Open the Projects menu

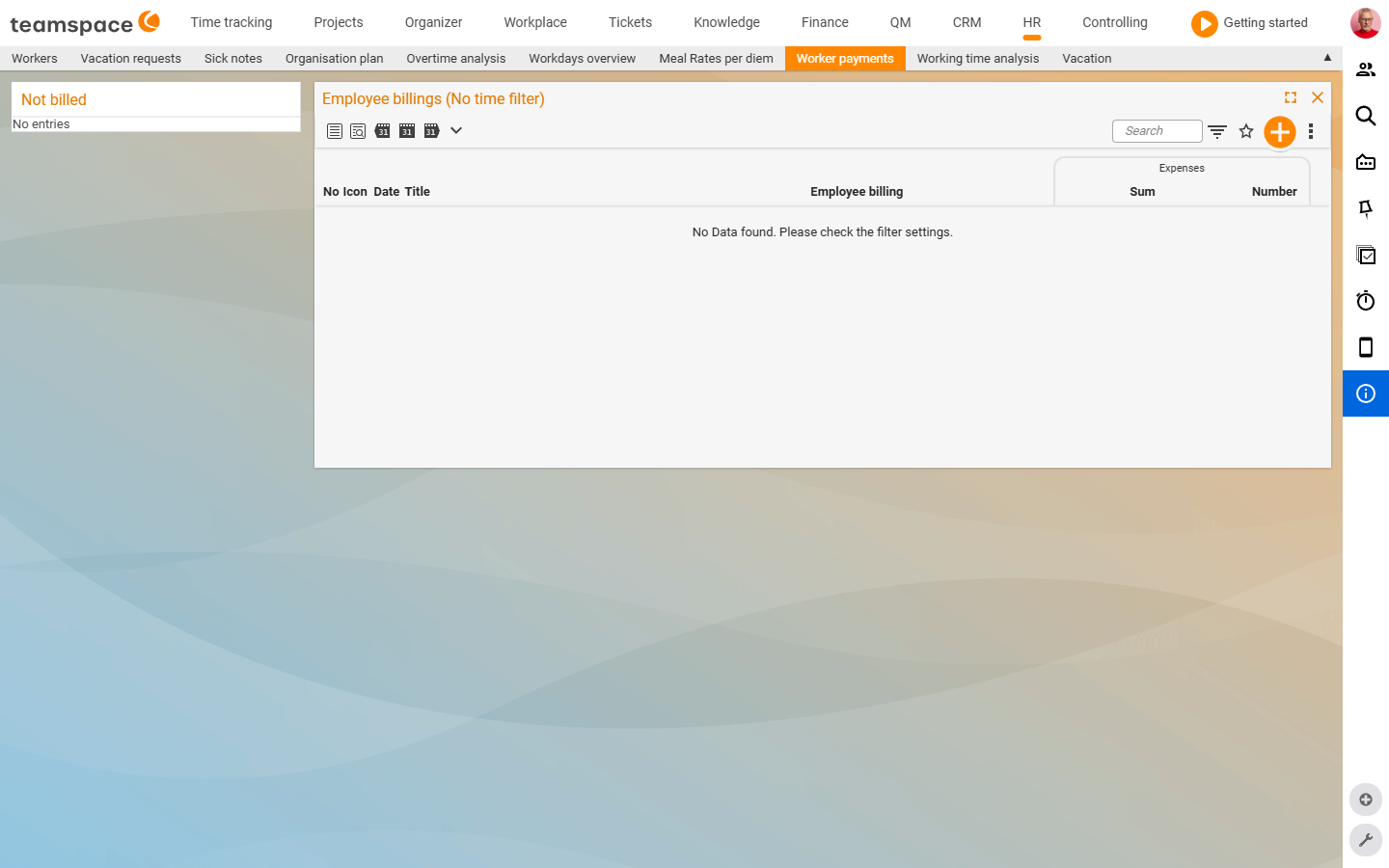pos(339,22)
